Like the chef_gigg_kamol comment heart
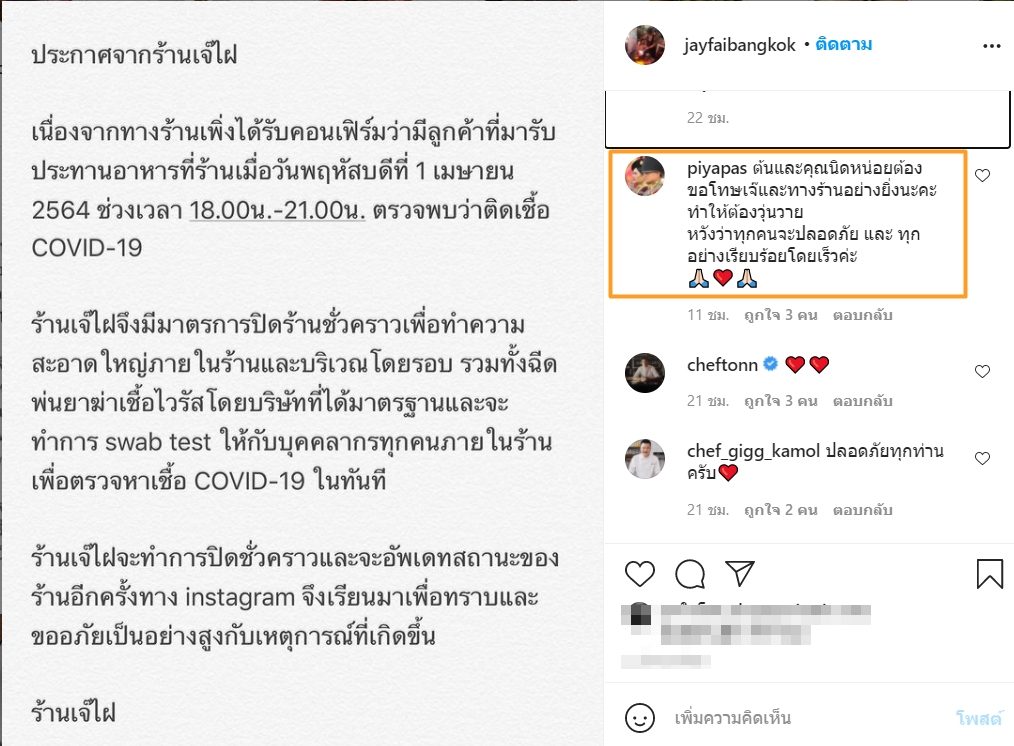 [982, 458]
